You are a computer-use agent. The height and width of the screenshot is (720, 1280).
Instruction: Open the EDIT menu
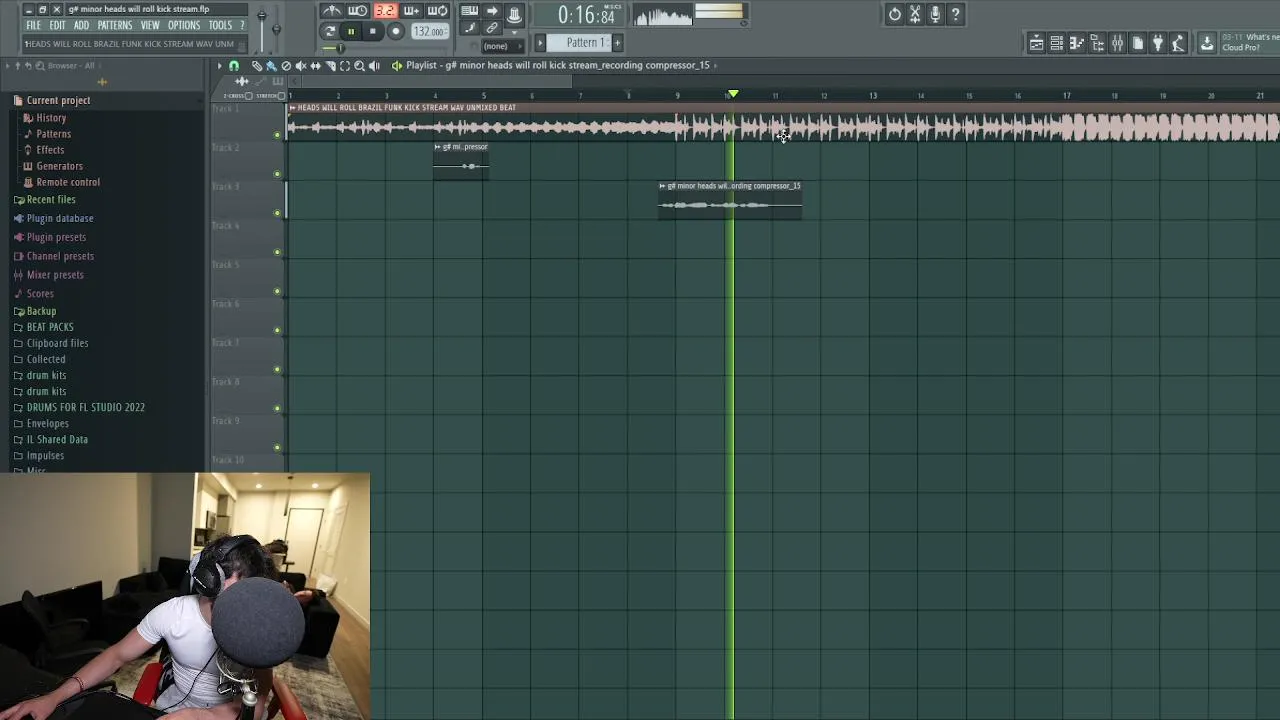pyautogui.click(x=57, y=25)
